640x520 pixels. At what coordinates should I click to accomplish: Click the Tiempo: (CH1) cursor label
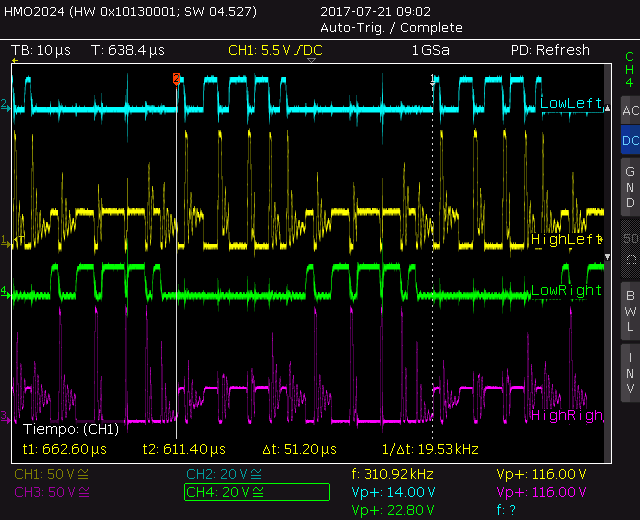[x=71, y=429]
